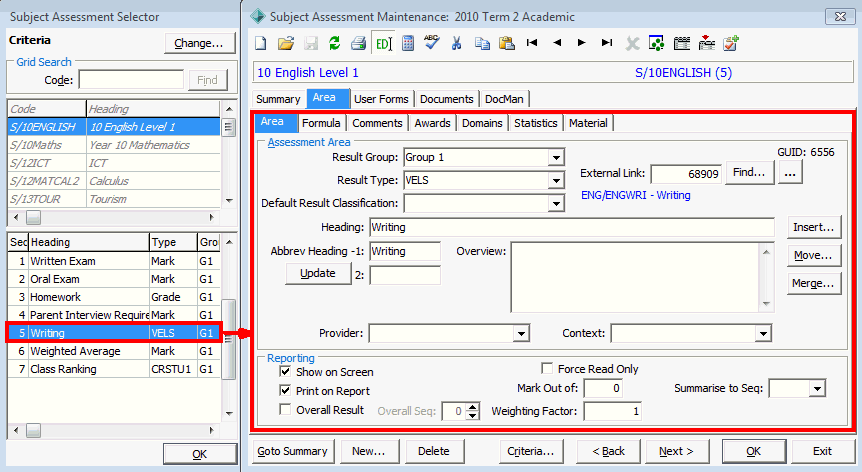Click the grid table toolbar icon

click(x=682, y=43)
